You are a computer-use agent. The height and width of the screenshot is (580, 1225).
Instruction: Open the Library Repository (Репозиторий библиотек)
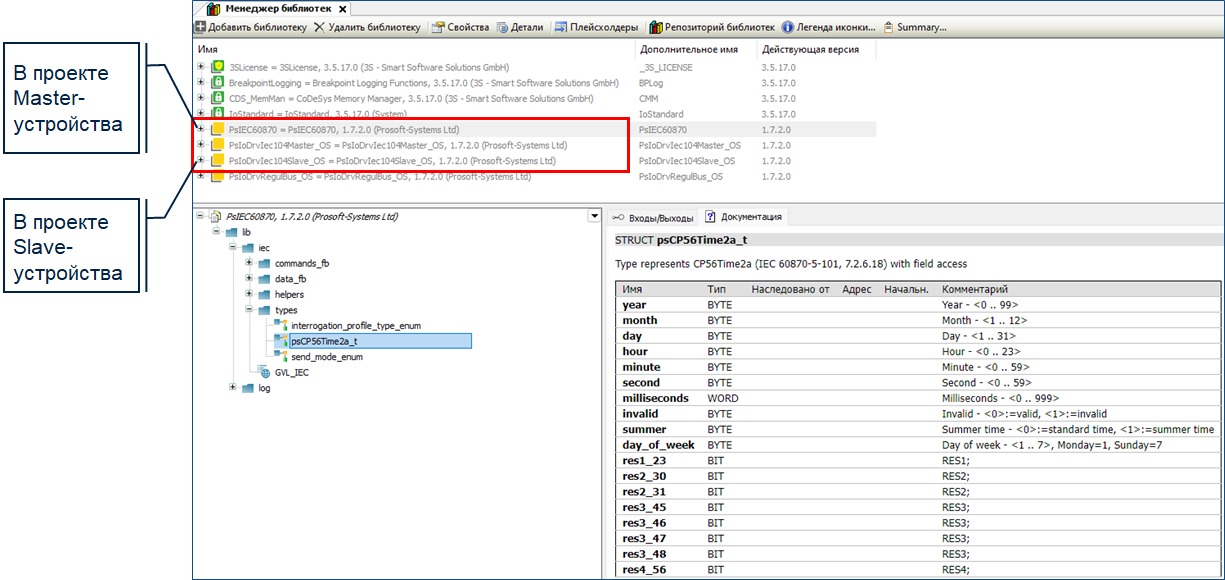[x=711, y=28]
